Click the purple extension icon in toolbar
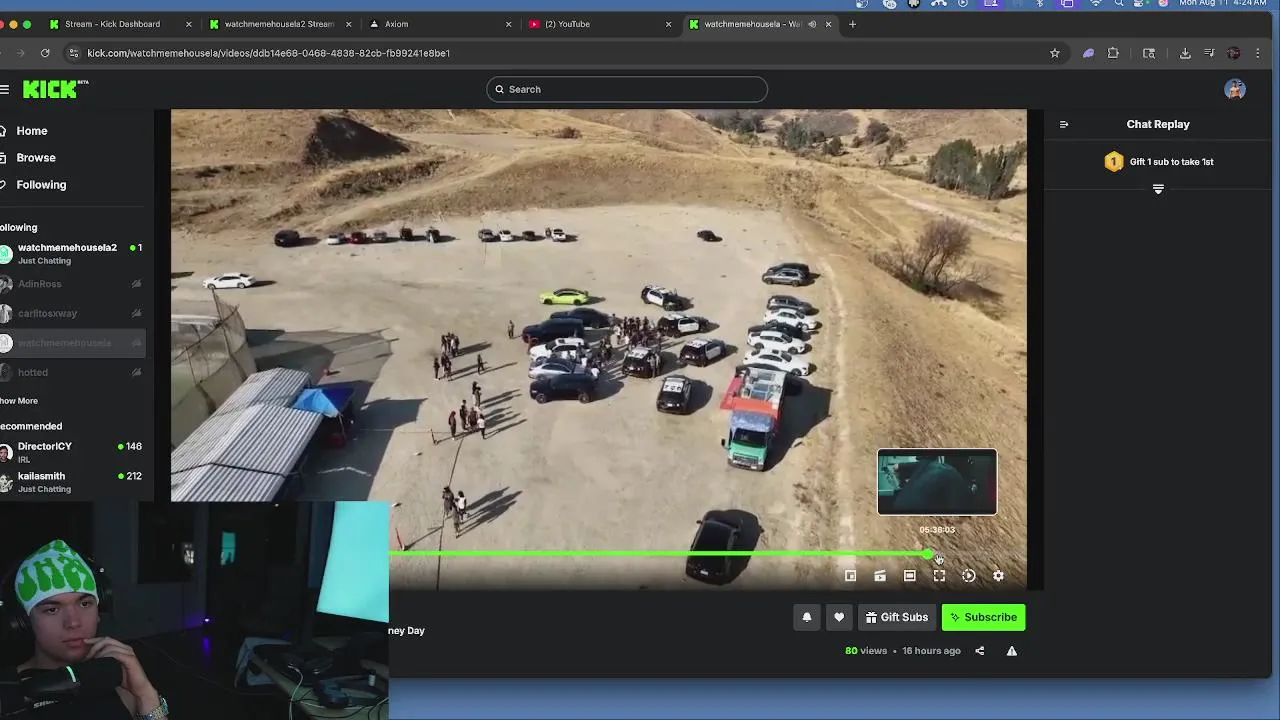Image resolution: width=1280 pixels, height=720 pixels. tap(1088, 53)
